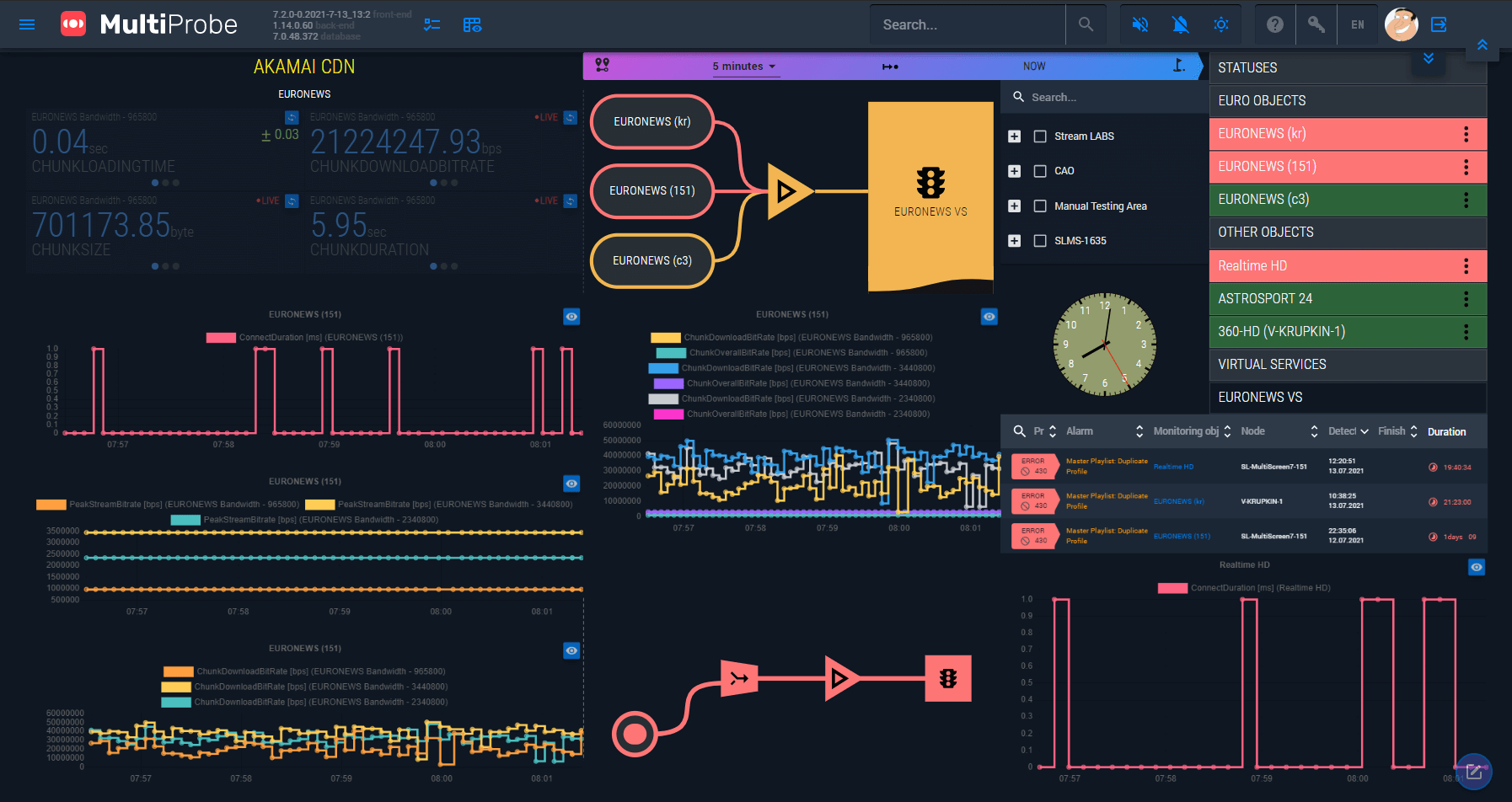Open the key access settings icon

point(1316,24)
